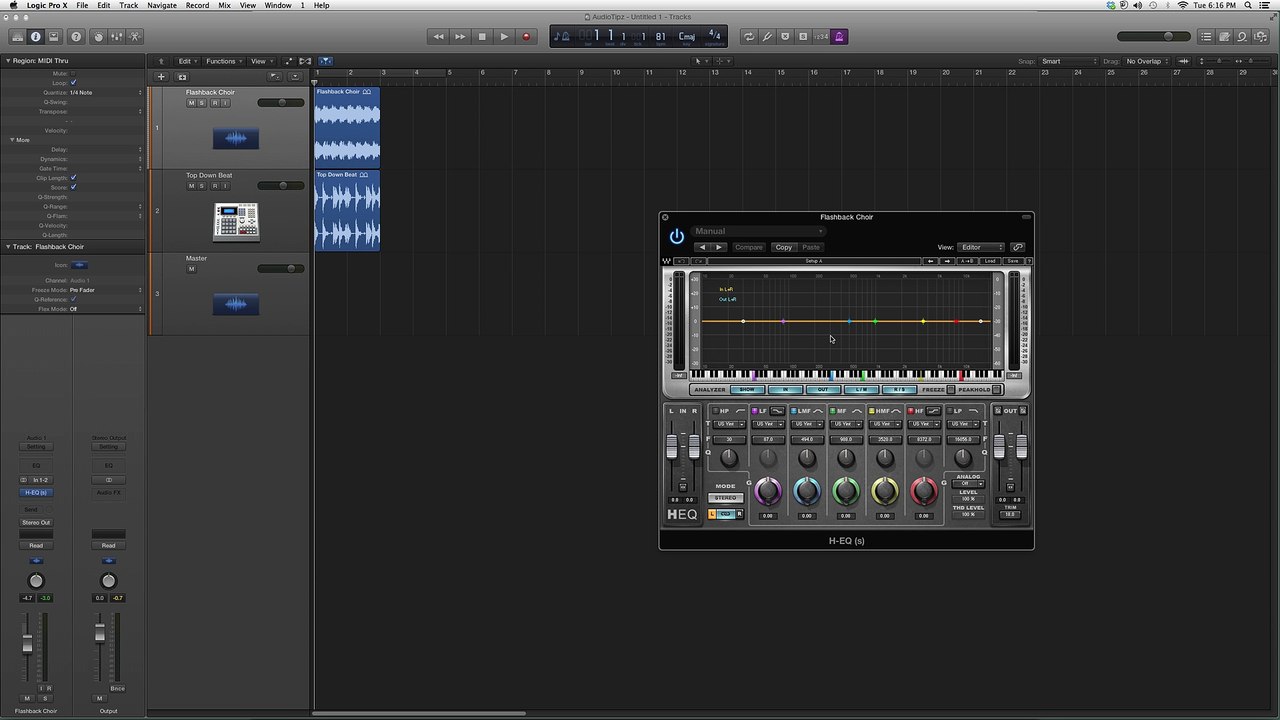
Task: Click the plugin link chain icon
Action: (x=1018, y=247)
